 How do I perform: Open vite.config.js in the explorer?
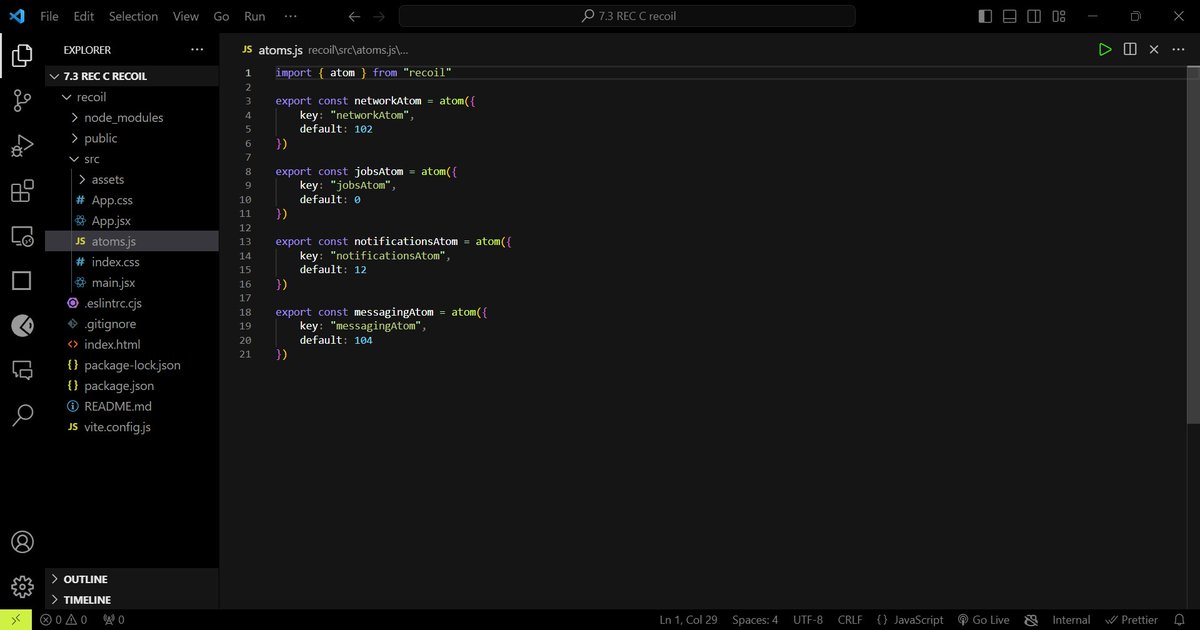(x=132, y=427)
